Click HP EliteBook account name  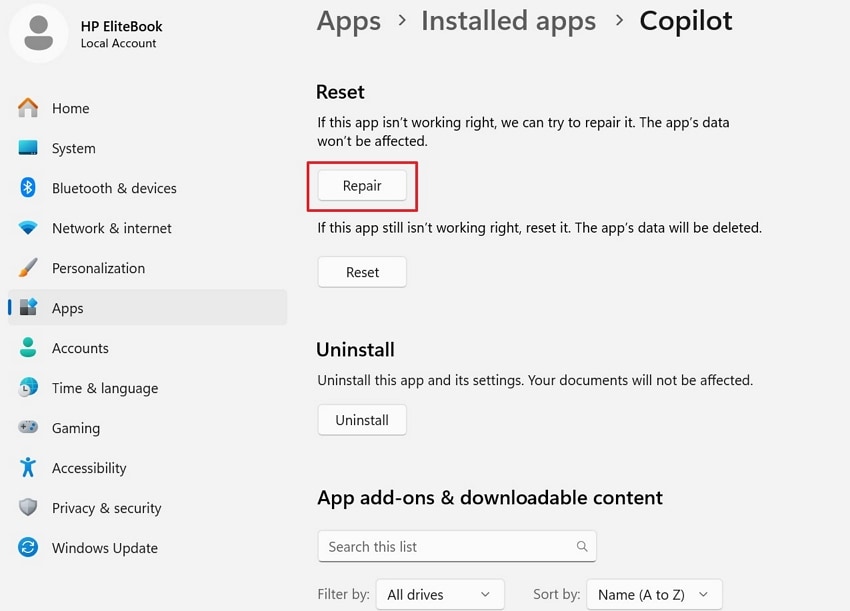click(x=121, y=26)
